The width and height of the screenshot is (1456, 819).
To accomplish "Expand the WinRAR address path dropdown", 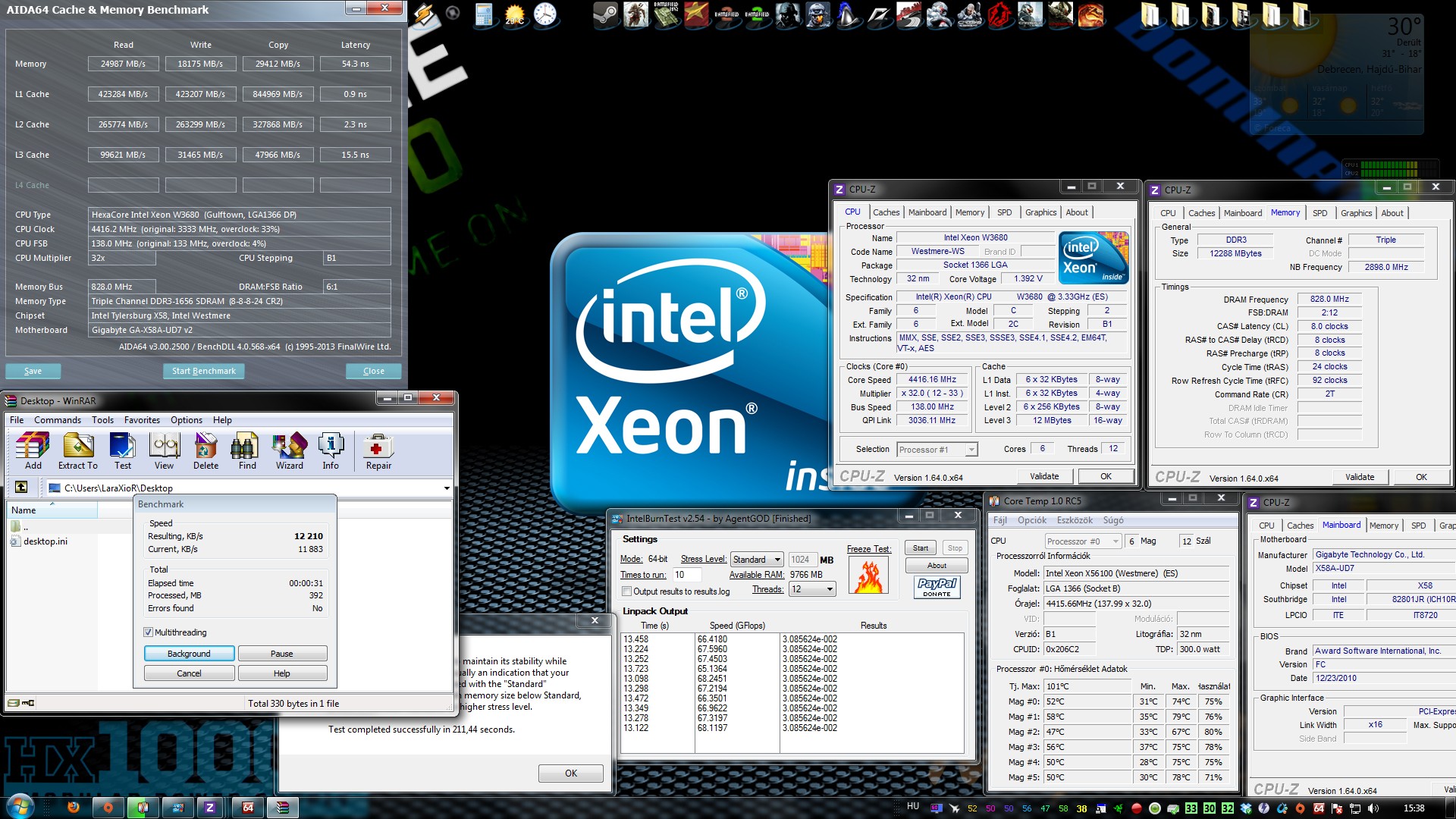I will (x=447, y=488).
